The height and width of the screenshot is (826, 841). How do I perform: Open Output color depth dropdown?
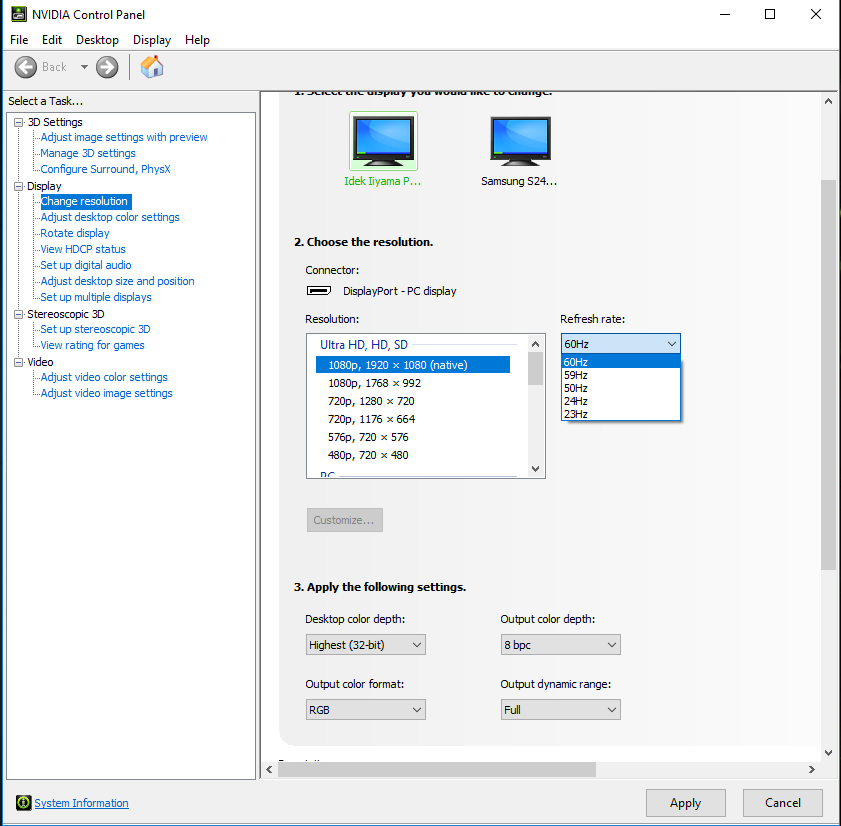coord(560,645)
